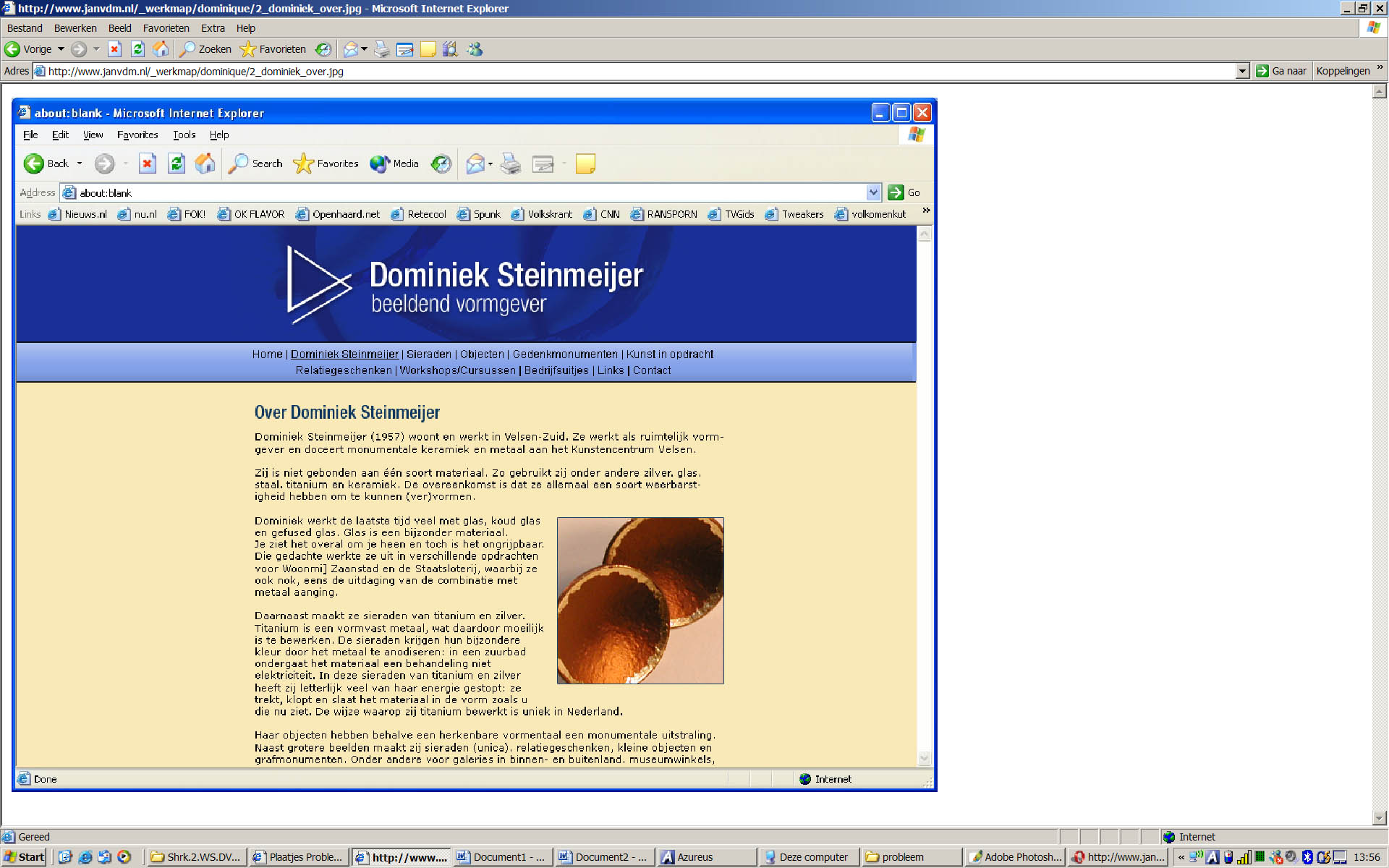Expand the Koppelingen chevron in outer browser
This screenshot has height=868, width=1389.
[1380, 68]
